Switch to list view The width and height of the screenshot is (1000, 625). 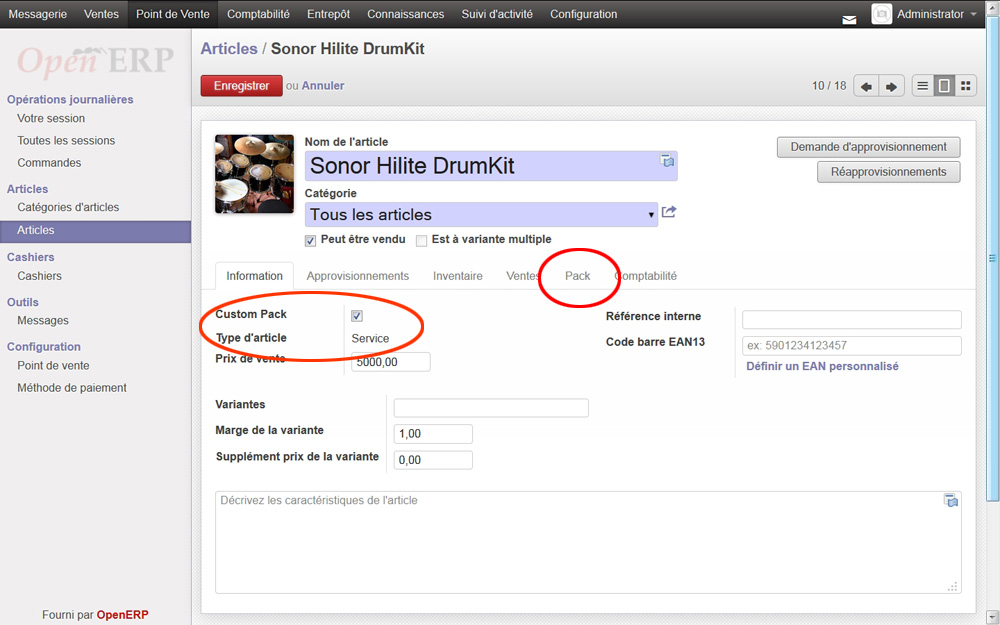tap(922, 85)
